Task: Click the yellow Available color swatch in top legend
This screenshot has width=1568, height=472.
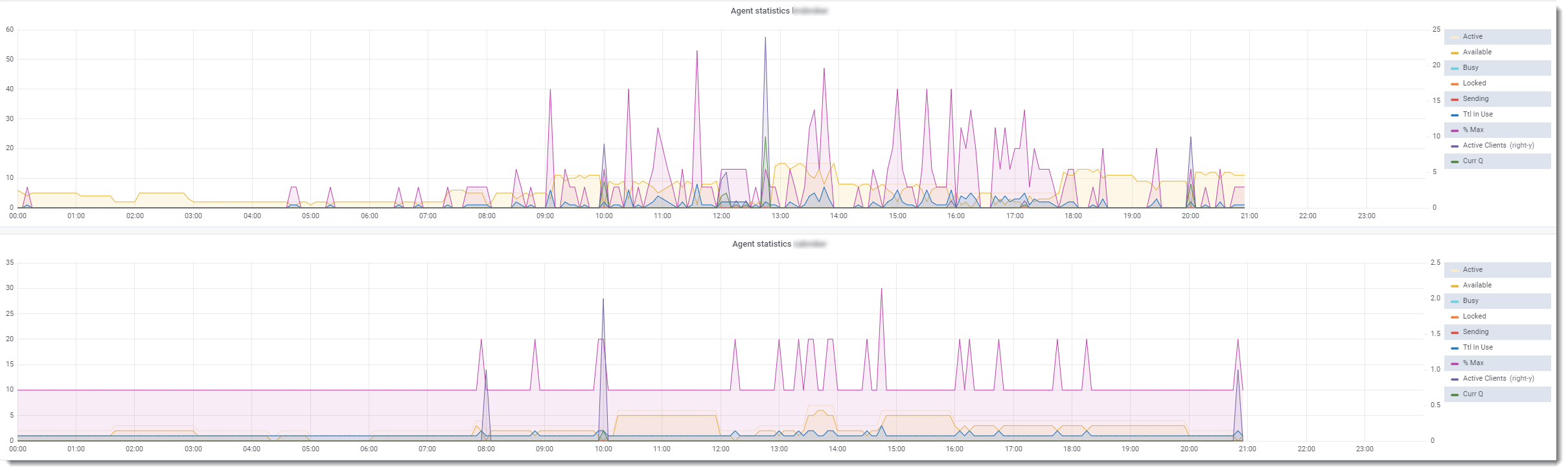Action: click(x=1455, y=52)
